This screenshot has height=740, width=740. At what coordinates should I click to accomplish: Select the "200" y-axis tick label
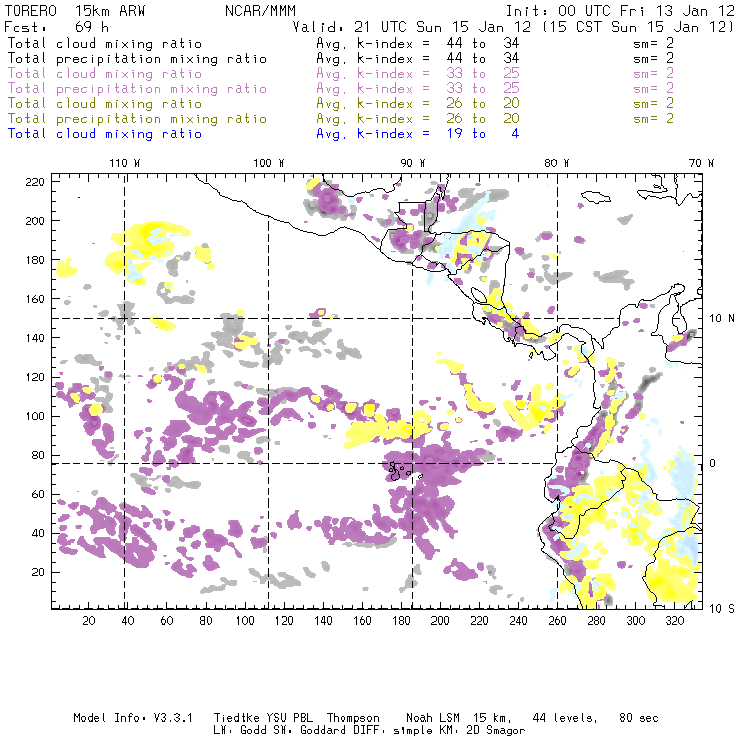pyautogui.click(x=35, y=221)
